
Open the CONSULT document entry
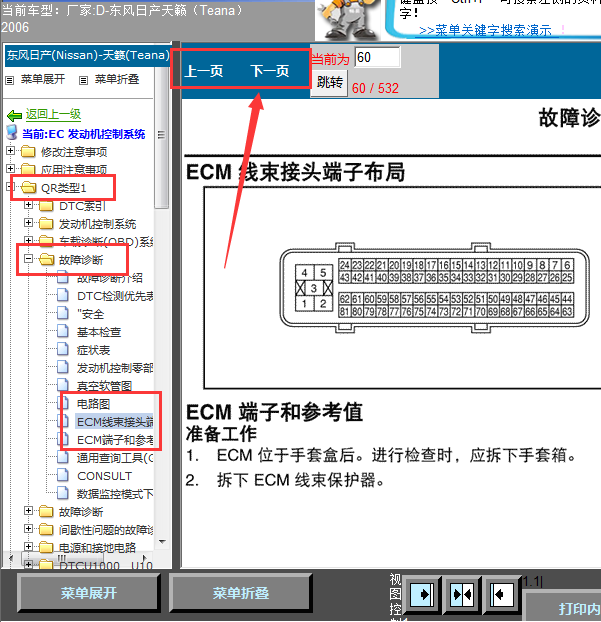104,476
